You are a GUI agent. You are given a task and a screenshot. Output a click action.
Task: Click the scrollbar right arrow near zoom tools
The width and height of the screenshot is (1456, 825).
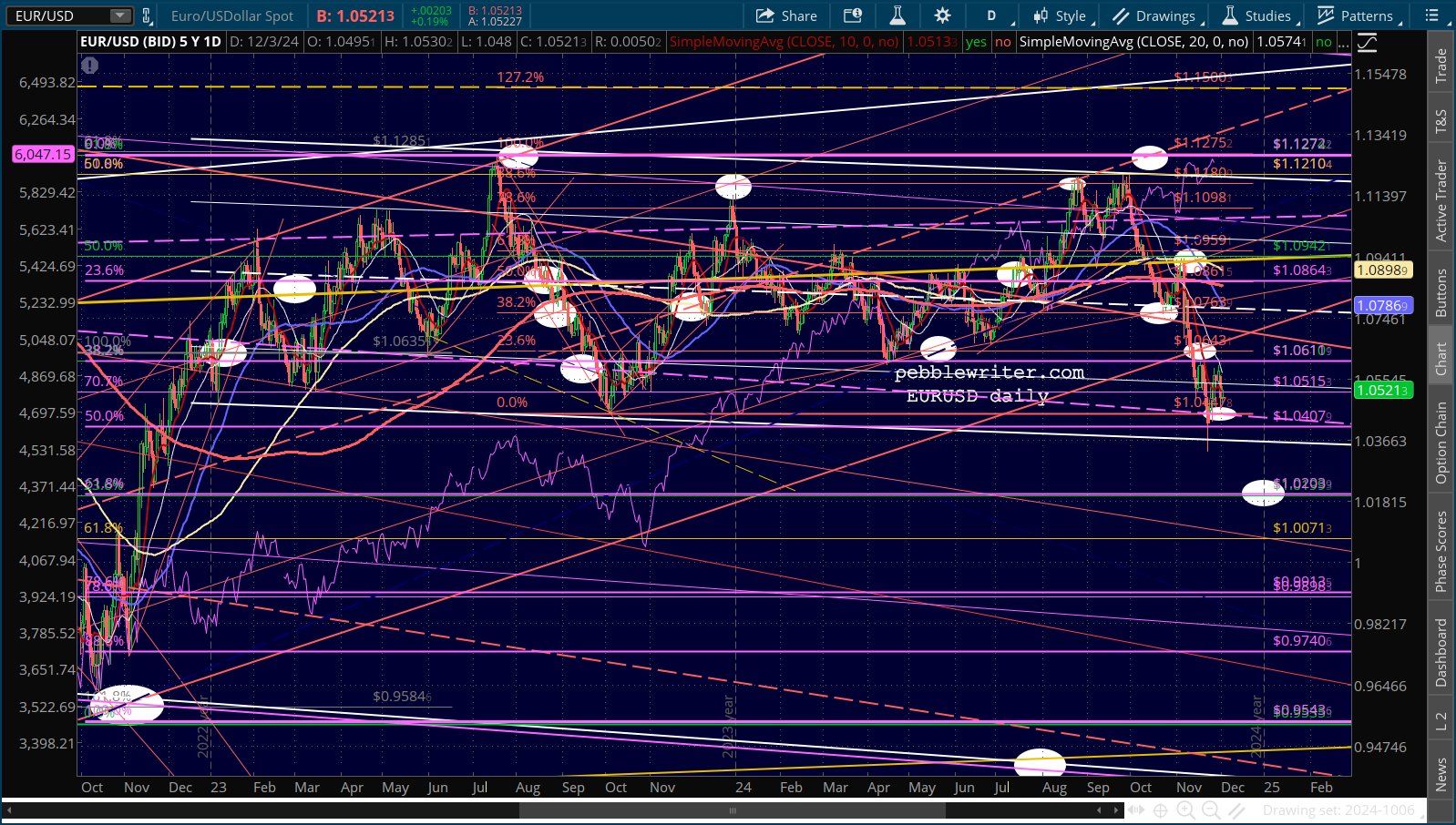[x=1118, y=810]
